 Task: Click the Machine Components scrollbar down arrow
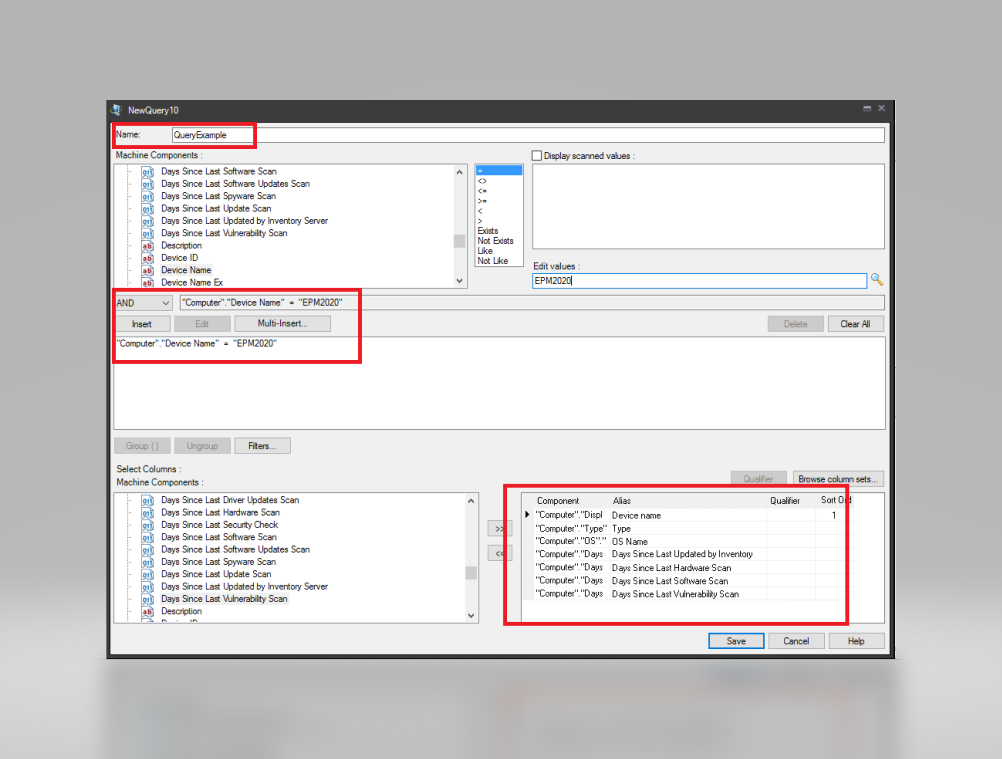[460, 280]
